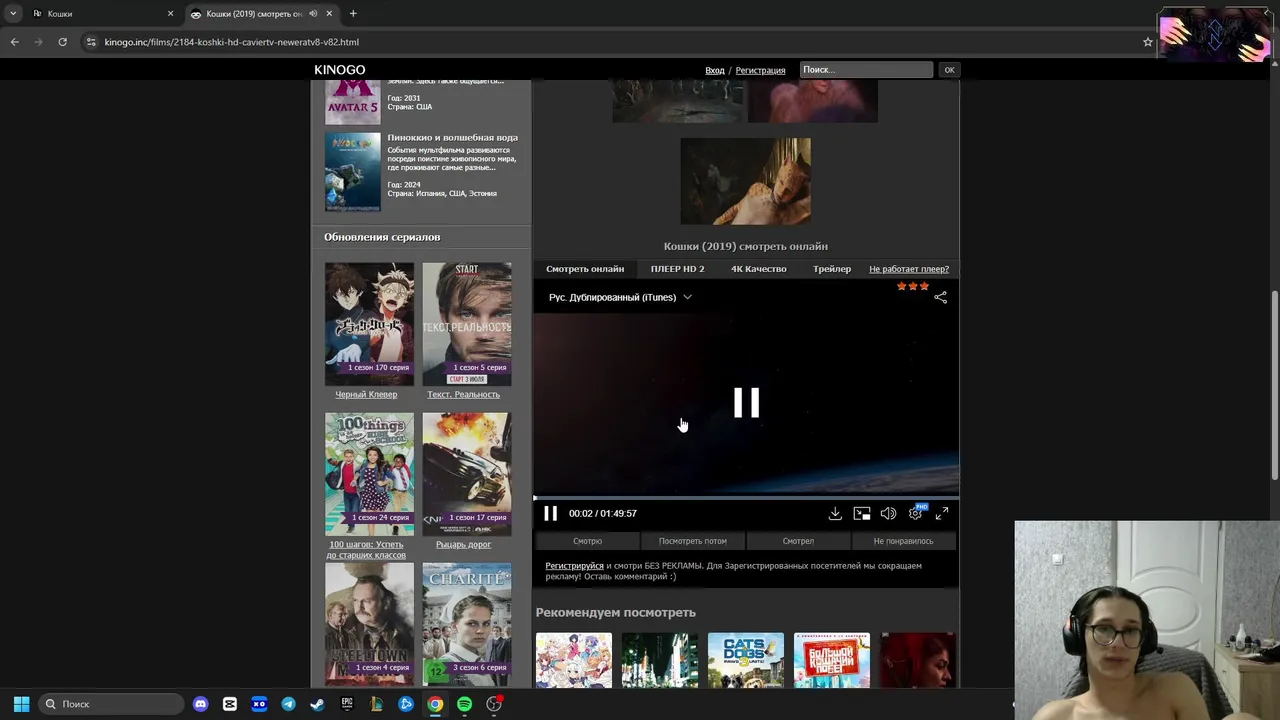This screenshot has height=720, width=1280.
Task: Open Charité series poster
Action: tap(466, 623)
